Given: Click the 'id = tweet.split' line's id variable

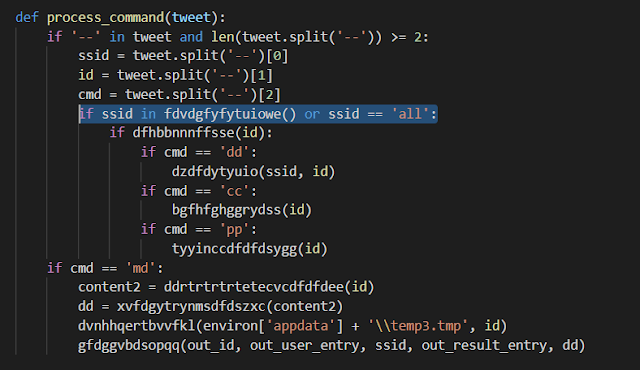Looking at the screenshot, I should click(86, 75).
